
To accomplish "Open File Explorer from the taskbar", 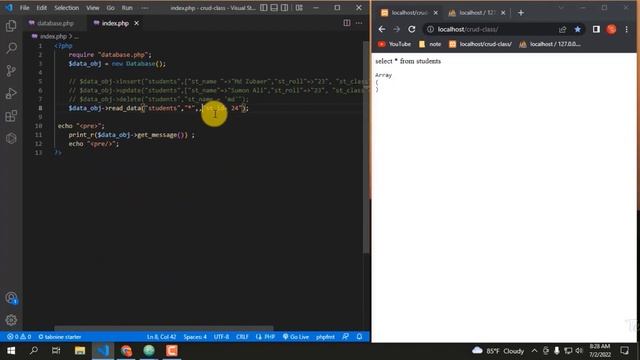I will pos(80,351).
